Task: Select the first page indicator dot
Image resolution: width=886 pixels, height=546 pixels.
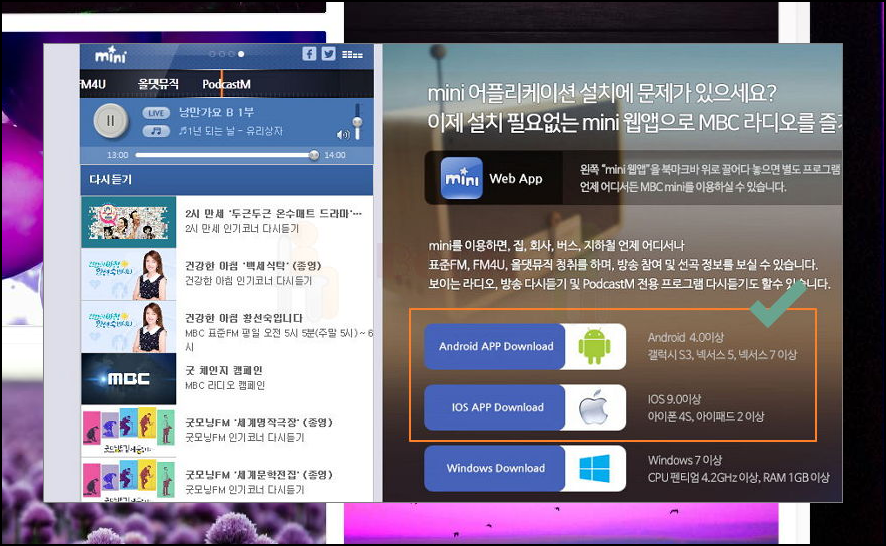Action: tap(212, 54)
